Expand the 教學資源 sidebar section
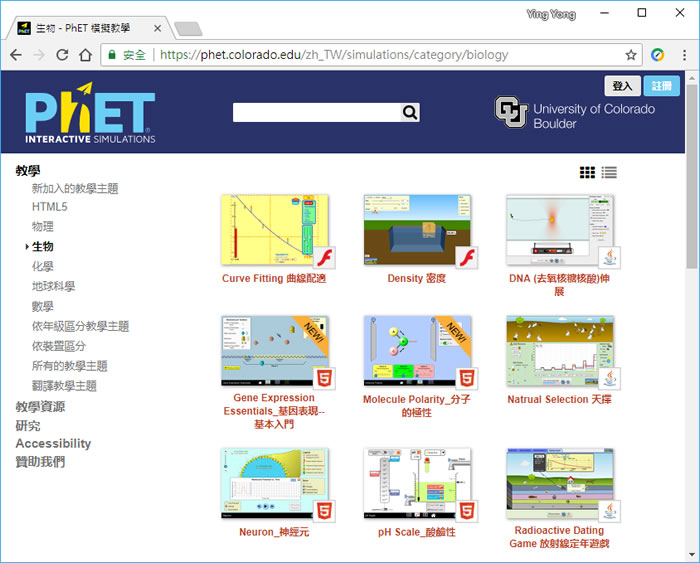The image size is (700, 563). point(40,407)
